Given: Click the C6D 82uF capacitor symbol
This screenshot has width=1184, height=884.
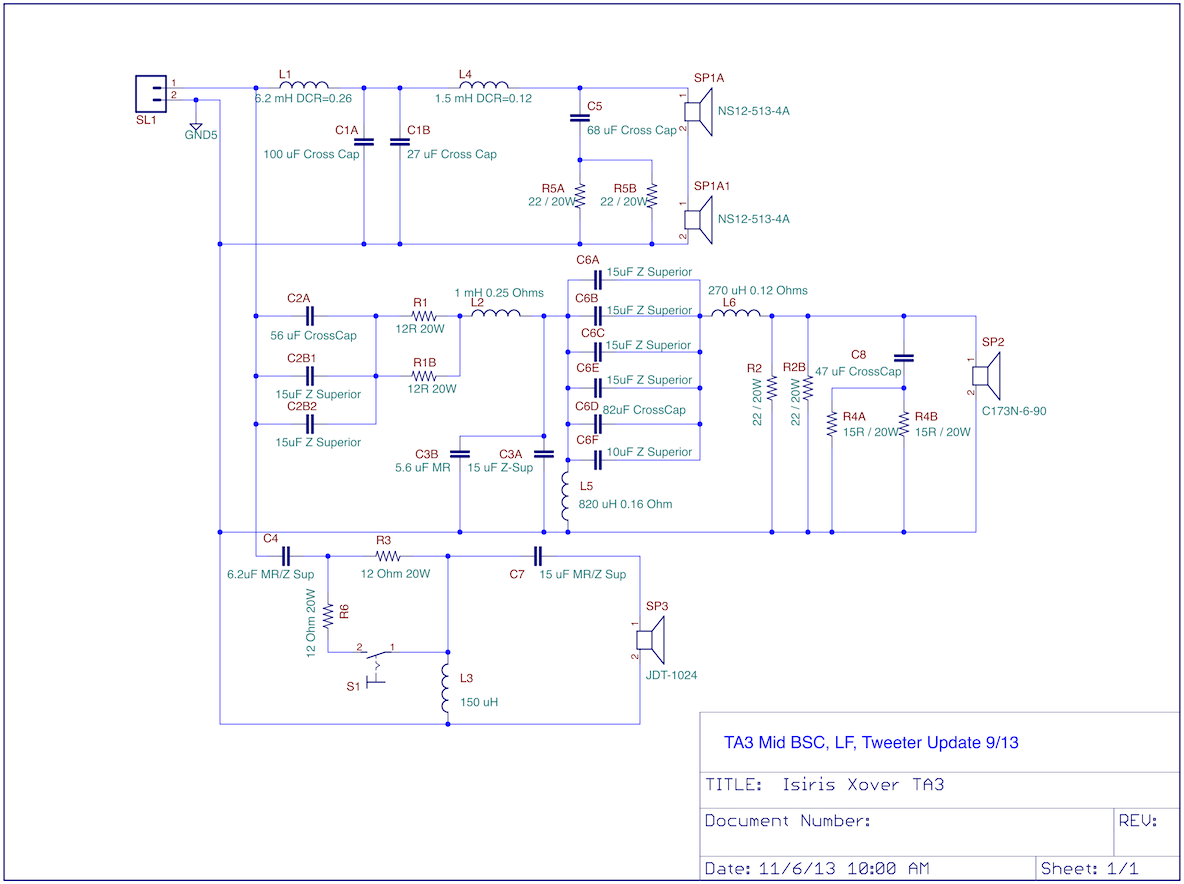Looking at the screenshot, I should point(597,423).
